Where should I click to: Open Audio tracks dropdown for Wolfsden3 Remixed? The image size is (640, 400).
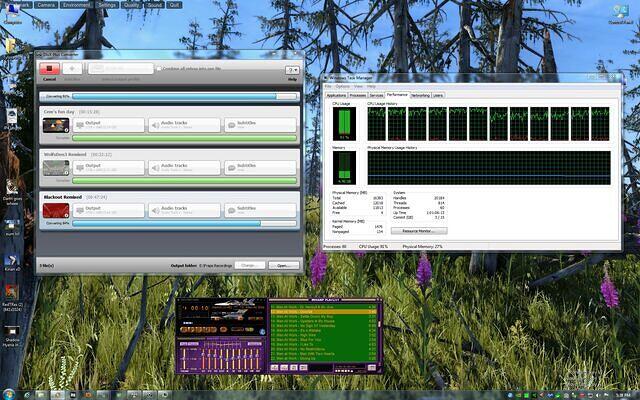(x=185, y=168)
